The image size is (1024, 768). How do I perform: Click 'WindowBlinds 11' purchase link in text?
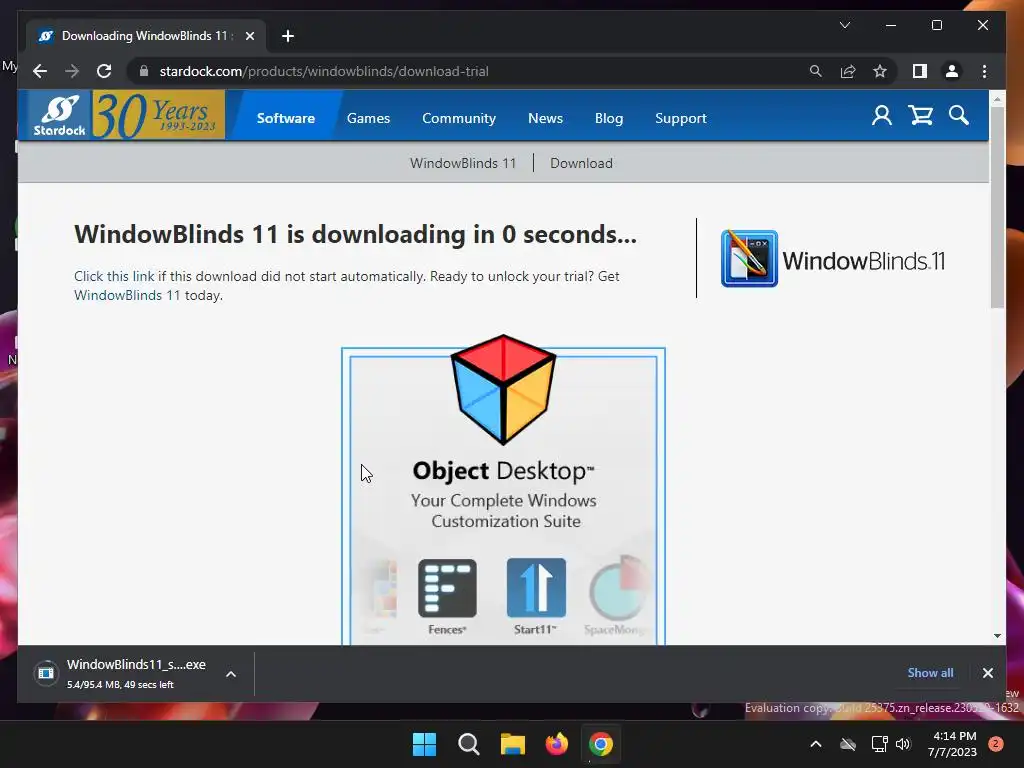pyautogui.click(x=127, y=295)
